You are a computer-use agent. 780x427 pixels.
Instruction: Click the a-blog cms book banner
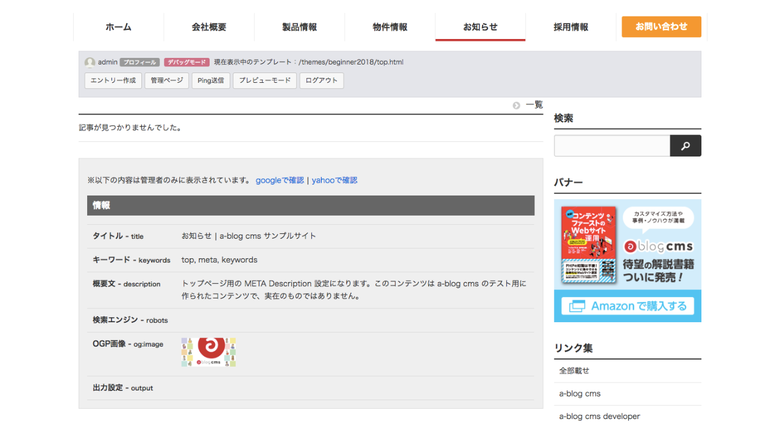click(x=627, y=260)
